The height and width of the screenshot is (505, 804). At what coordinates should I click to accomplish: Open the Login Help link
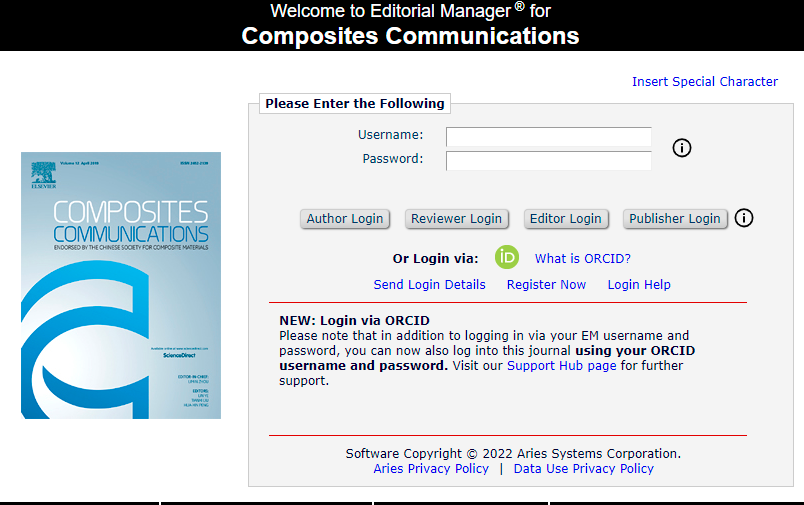pos(639,285)
